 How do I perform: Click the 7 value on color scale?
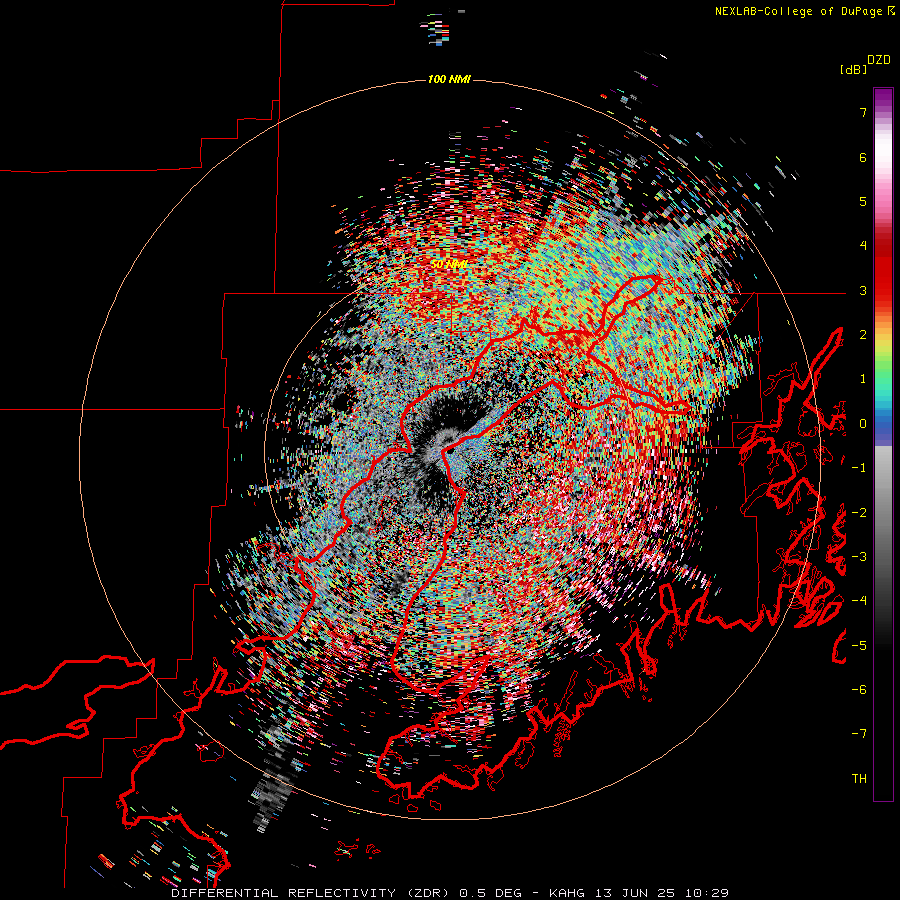863,112
